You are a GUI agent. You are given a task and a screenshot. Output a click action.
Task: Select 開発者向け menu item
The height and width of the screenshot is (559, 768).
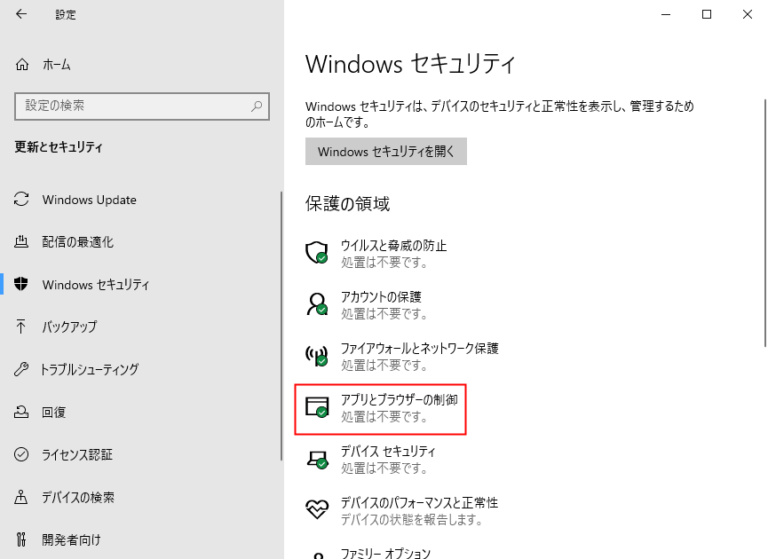(72, 540)
